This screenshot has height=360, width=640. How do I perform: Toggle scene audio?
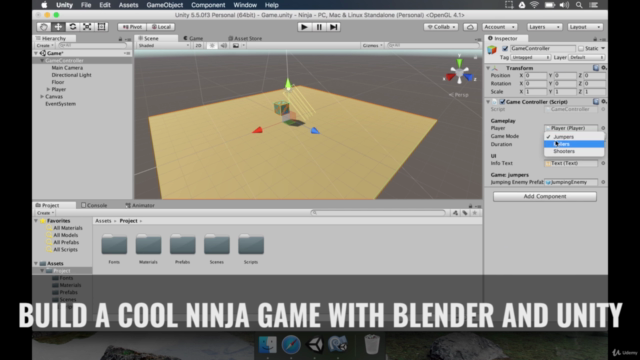click(x=224, y=45)
